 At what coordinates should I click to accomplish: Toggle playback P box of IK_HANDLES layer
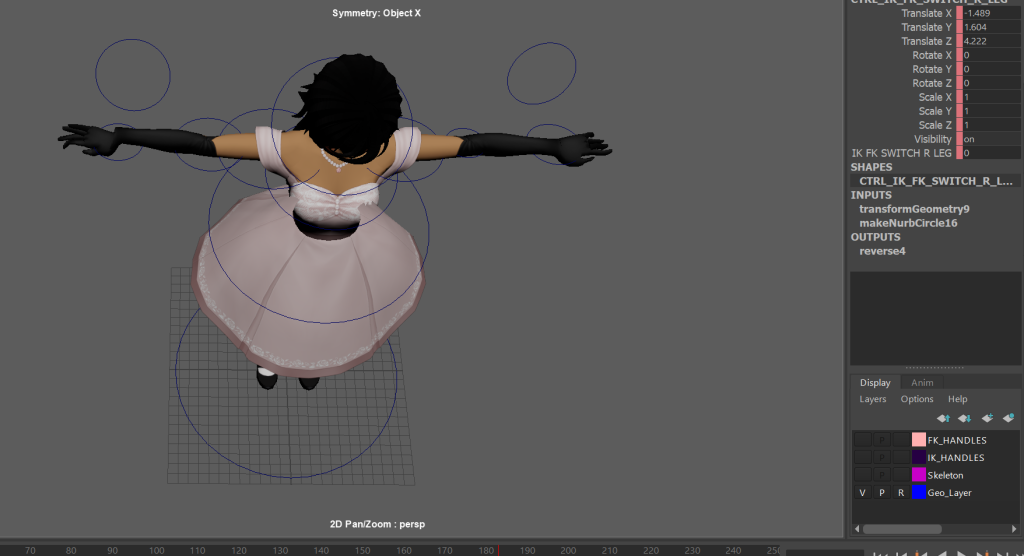[882, 458]
